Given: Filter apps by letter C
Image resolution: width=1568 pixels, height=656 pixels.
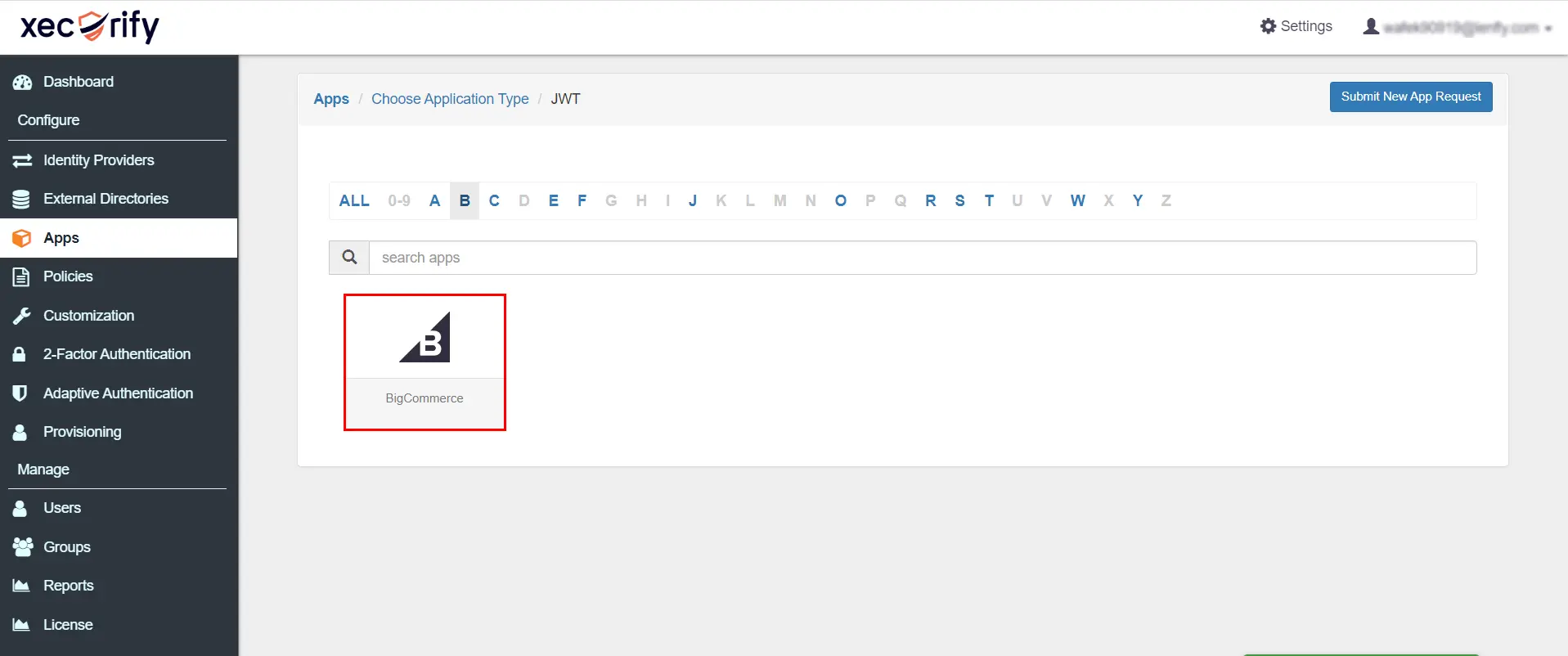Looking at the screenshot, I should click(494, 200).
